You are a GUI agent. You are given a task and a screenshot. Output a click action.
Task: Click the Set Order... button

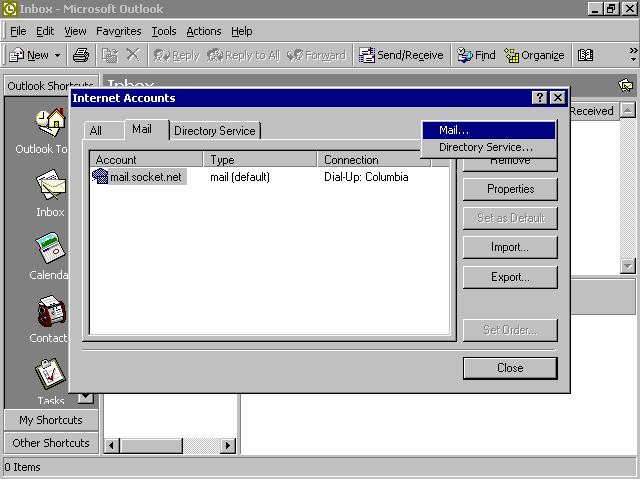pos(510,330)
